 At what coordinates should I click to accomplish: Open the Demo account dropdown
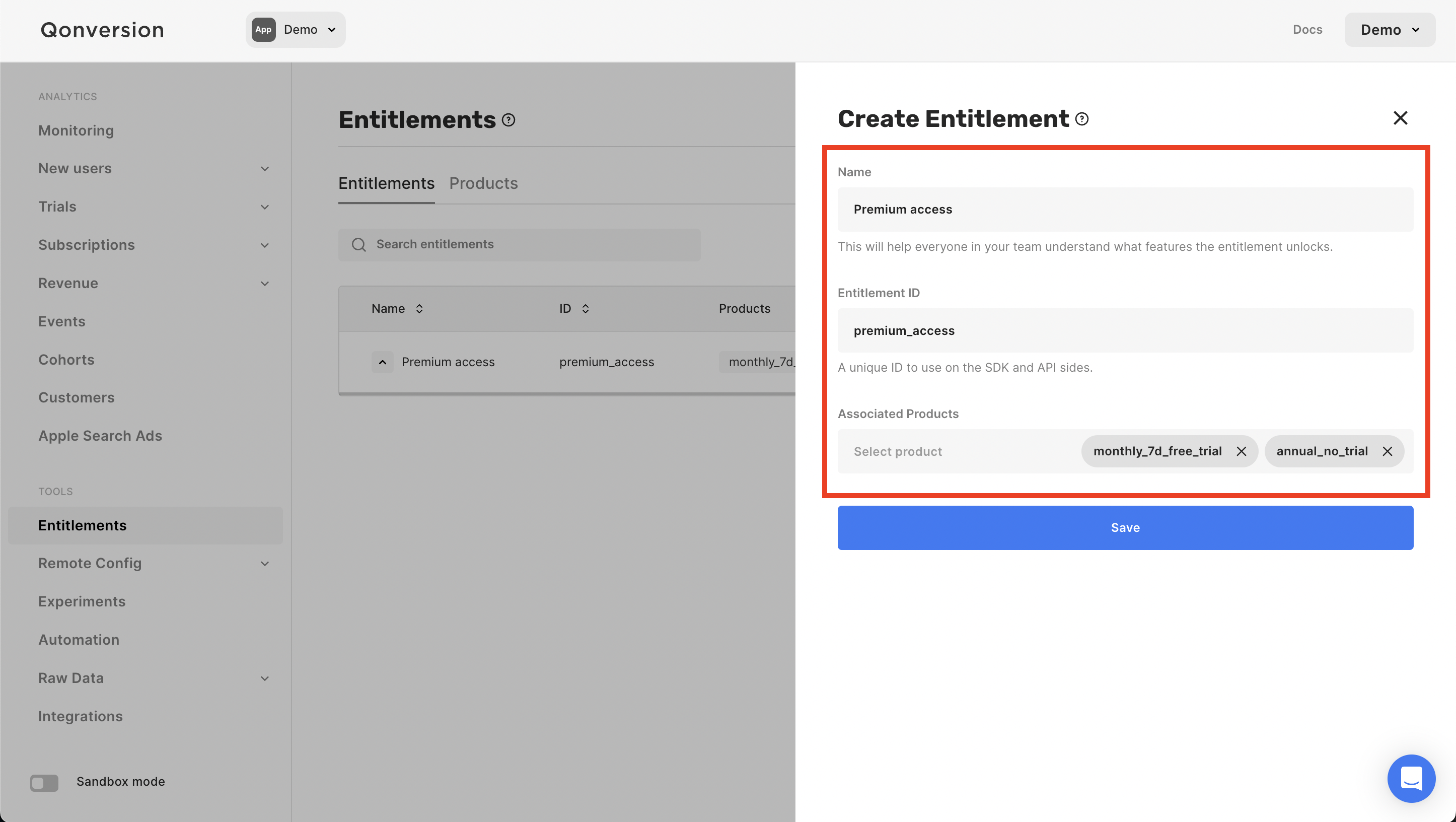1390,29
